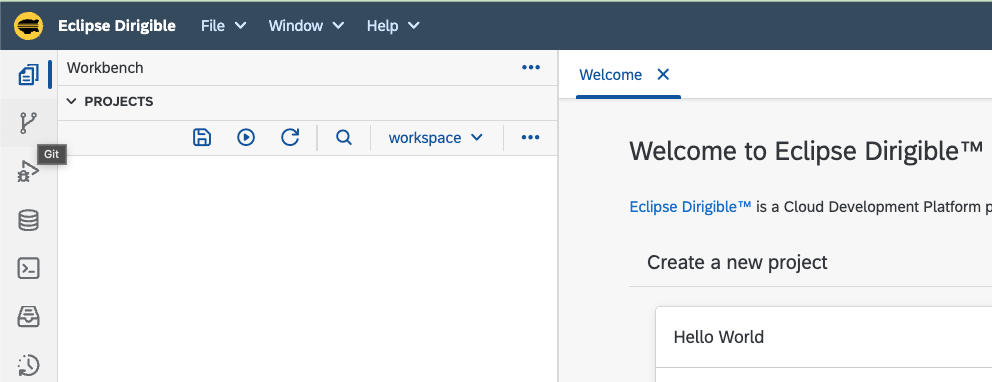Screen dimensions: 992x382
Task: Open the Help menu
Action: [x=393, y=26]
